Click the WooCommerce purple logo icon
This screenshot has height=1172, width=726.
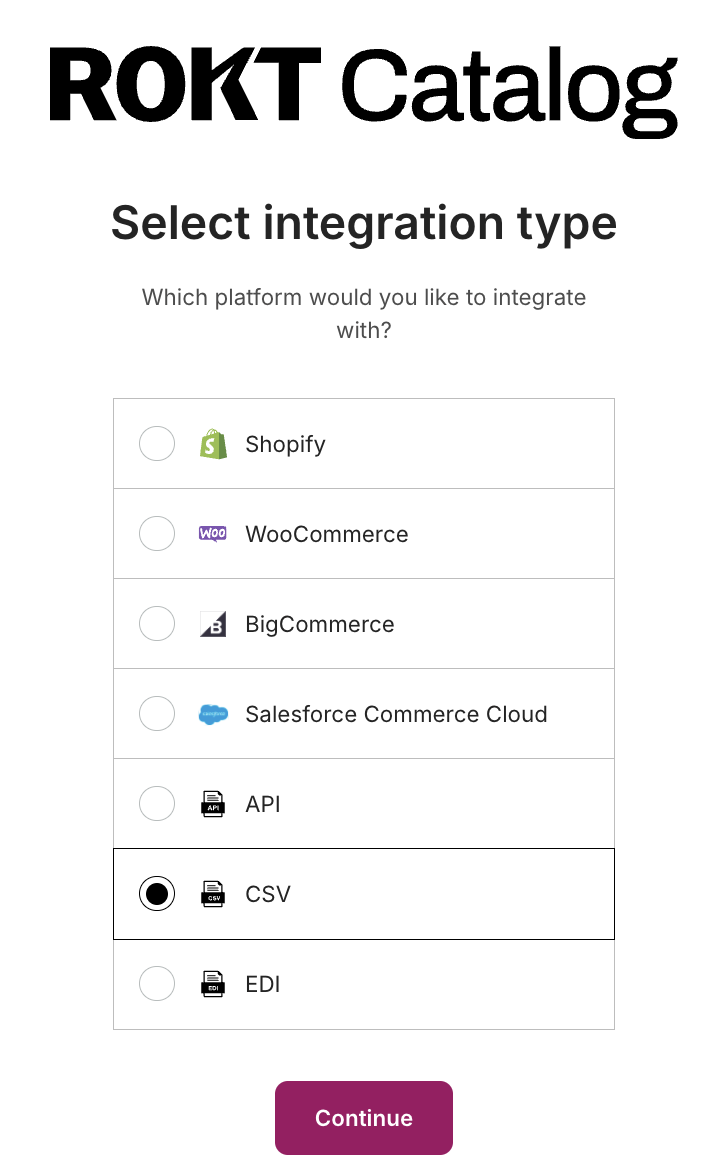(x=213, y=534)
